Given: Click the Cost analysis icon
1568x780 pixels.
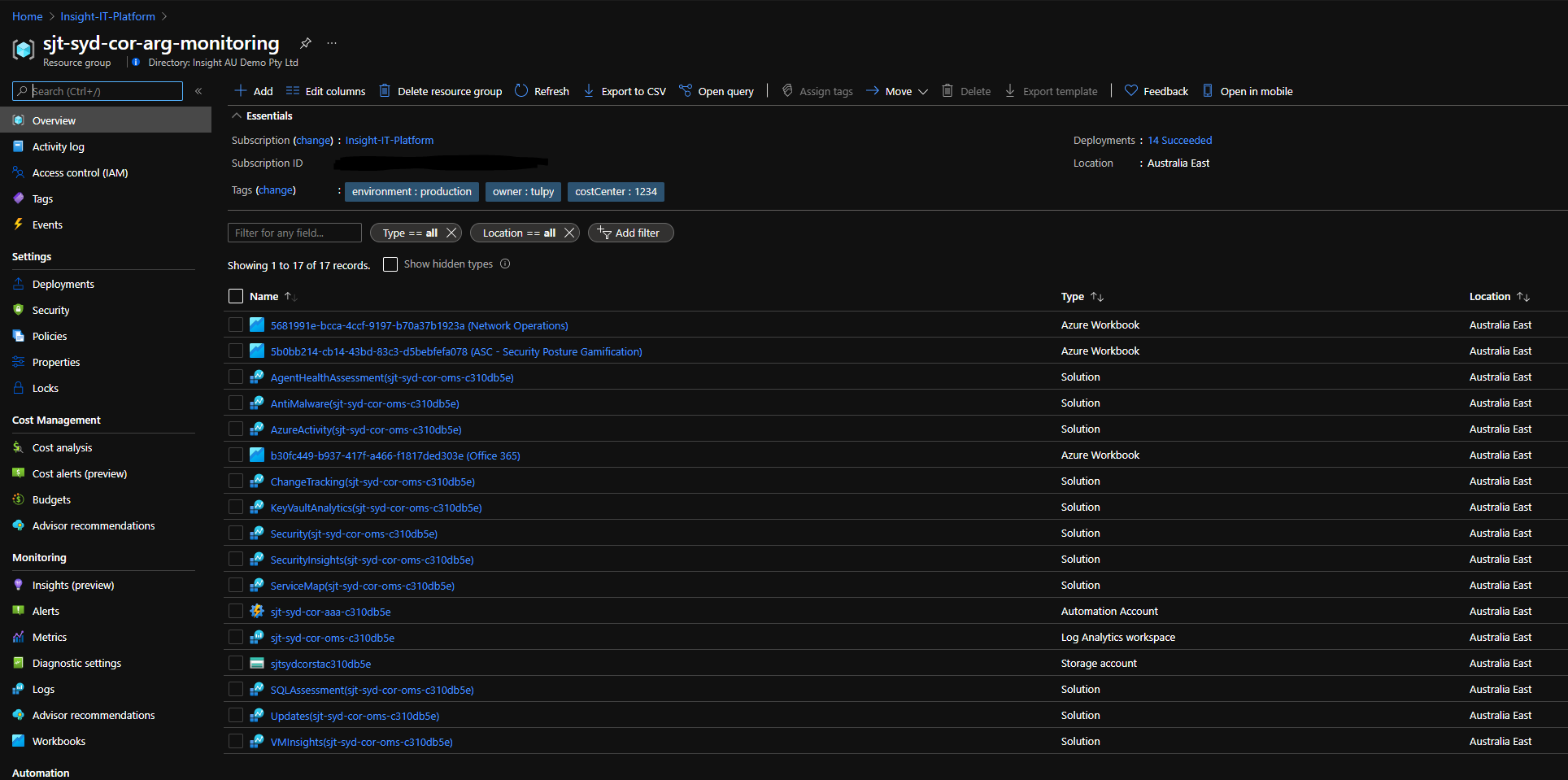Looking at the screenshot, I should click(18, 447).
